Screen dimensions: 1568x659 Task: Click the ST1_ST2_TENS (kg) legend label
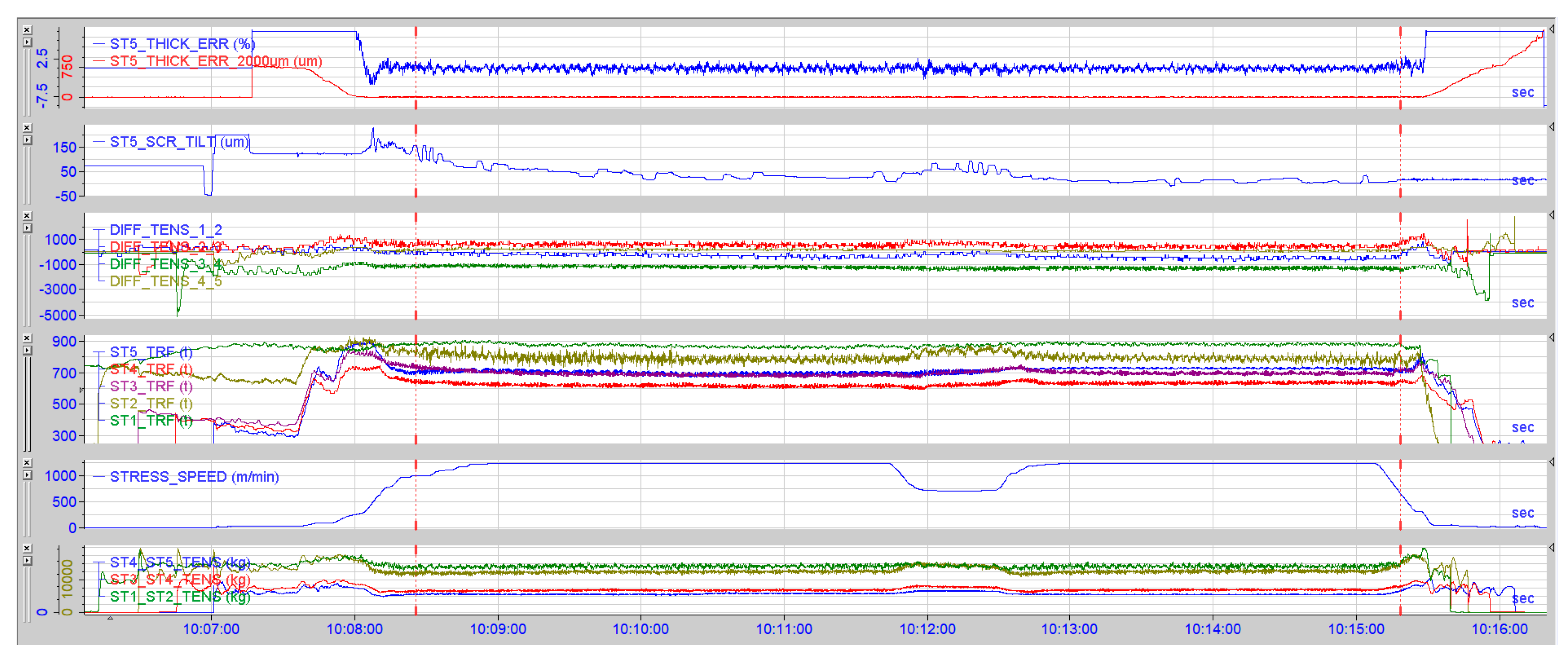[180, 596]
